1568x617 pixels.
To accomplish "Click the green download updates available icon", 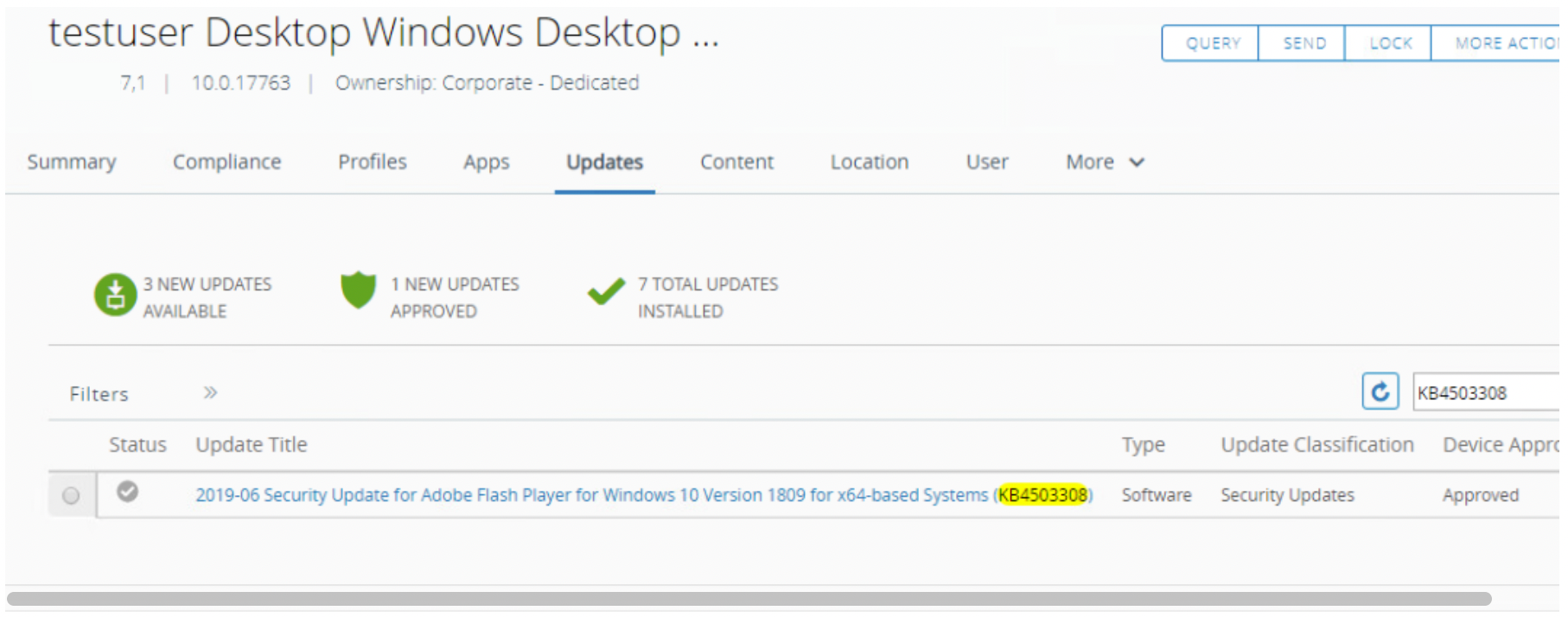I will pyautogui.click(x=115, y=296).
